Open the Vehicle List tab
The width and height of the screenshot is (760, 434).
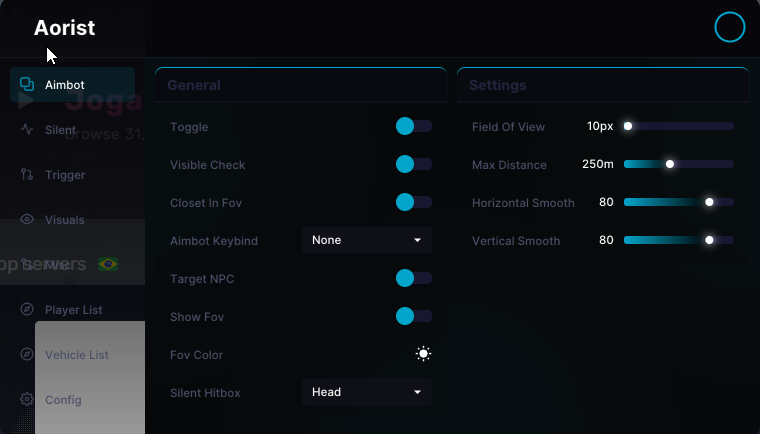coord(76,355)
